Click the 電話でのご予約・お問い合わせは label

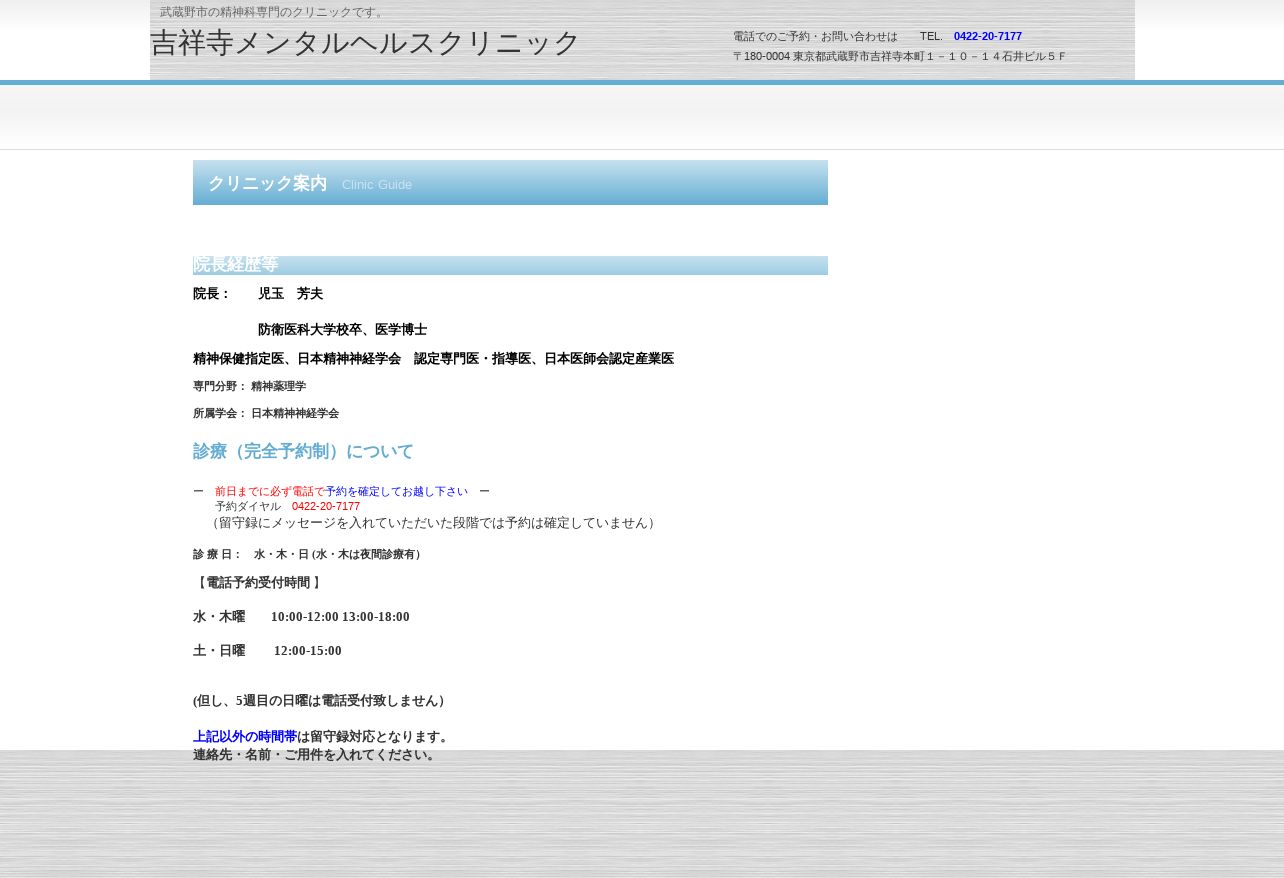(x=815, y=36)
